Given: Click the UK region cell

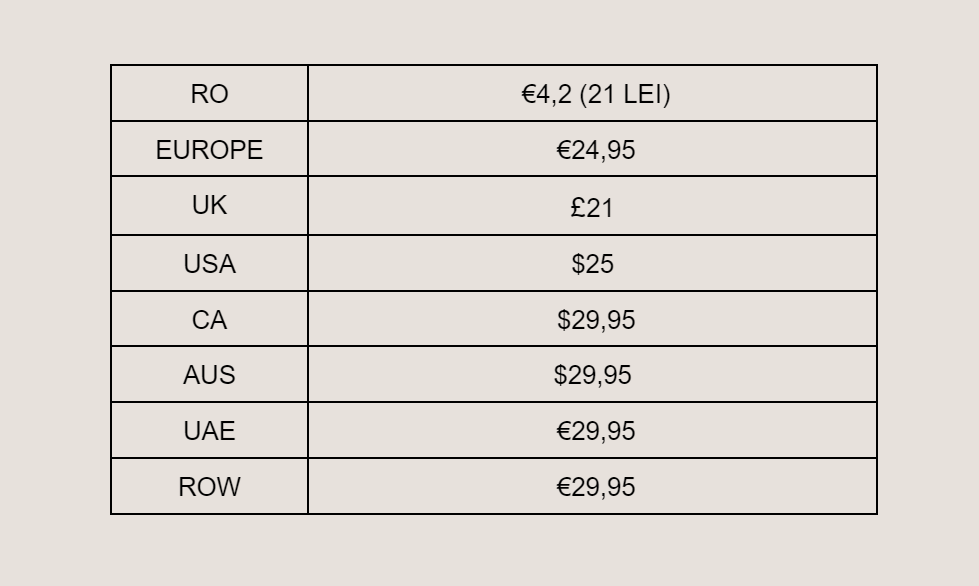Looking at the screenshot, I should point(209,205).
